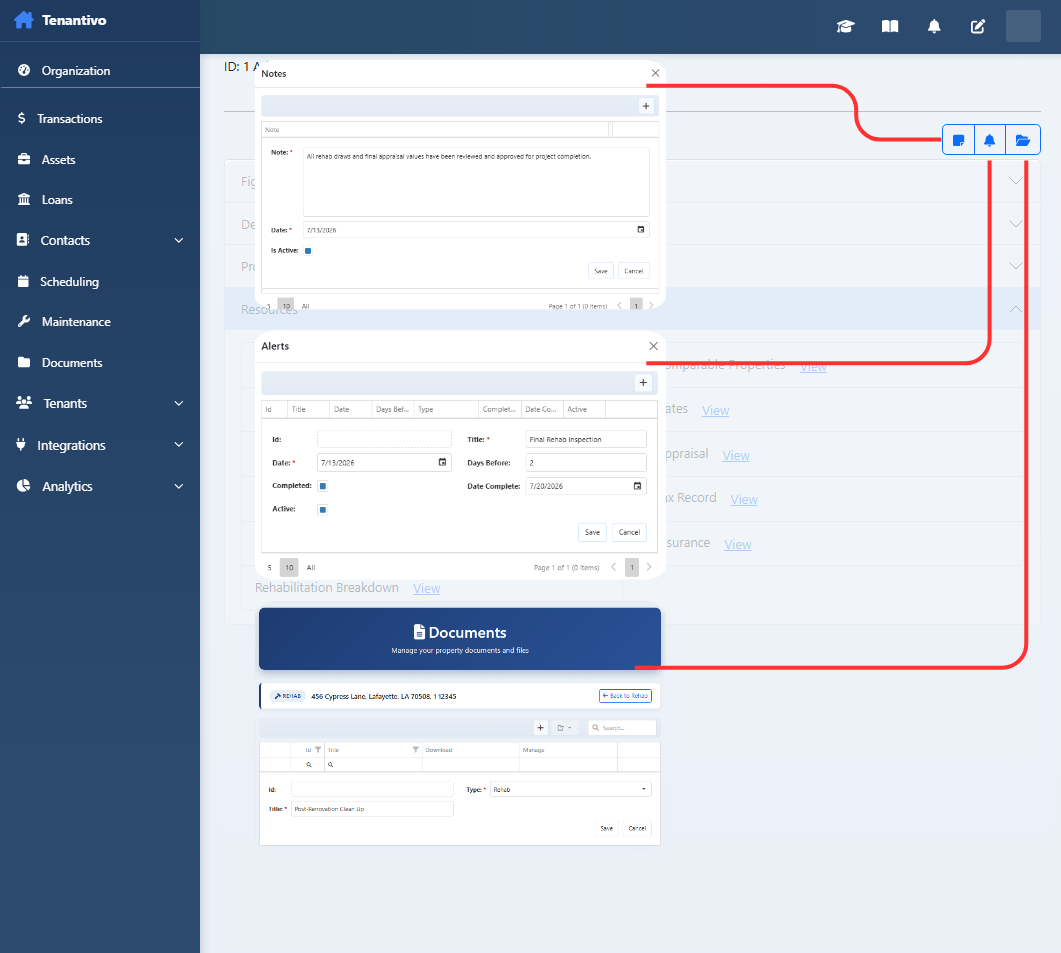Image resolution: width=1061 pixels, height=953 pixels.
Task: Add a new alert with the plus icon
Action: [x=643, y=382]
